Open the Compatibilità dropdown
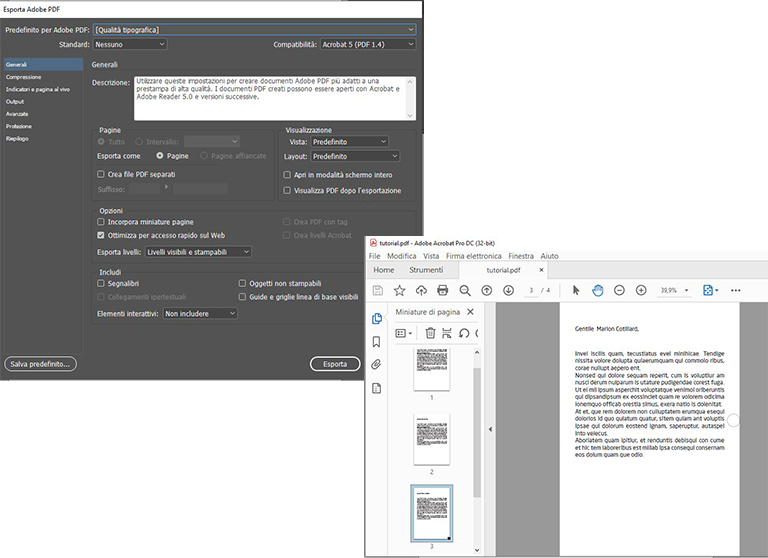 368,44
